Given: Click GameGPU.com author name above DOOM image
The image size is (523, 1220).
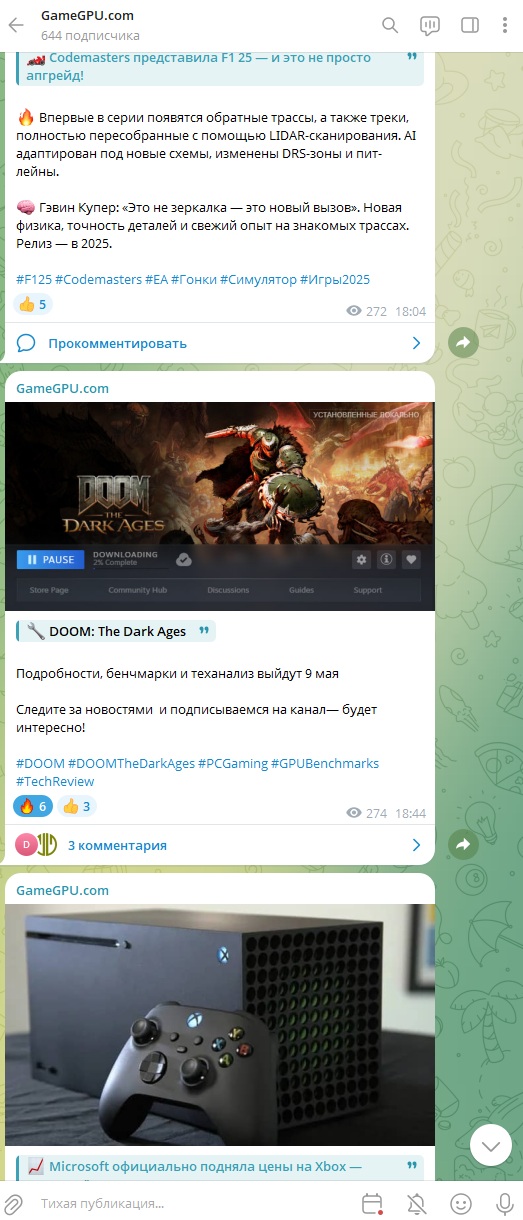Looking at the screenshot, I should point(63,388).
